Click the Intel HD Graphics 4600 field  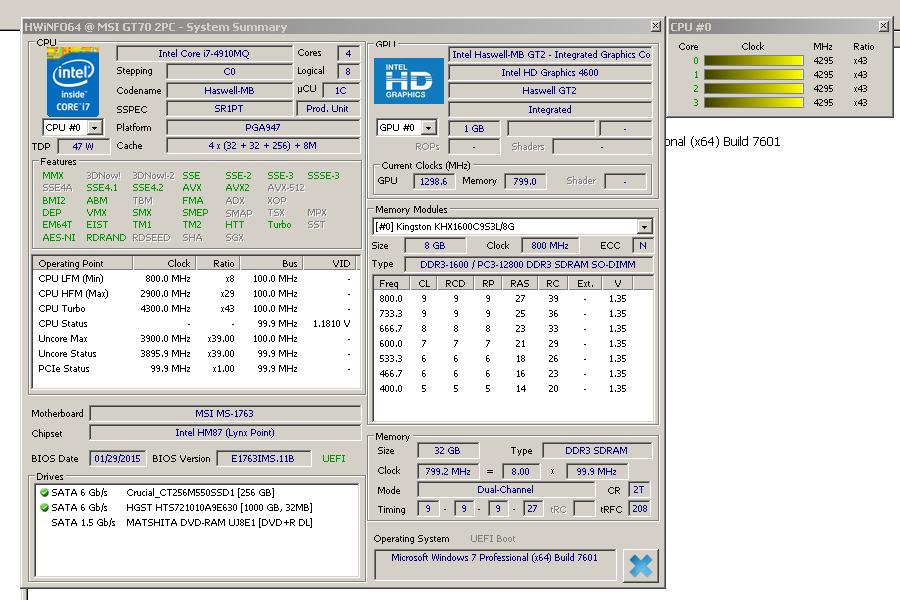[550, 73]
